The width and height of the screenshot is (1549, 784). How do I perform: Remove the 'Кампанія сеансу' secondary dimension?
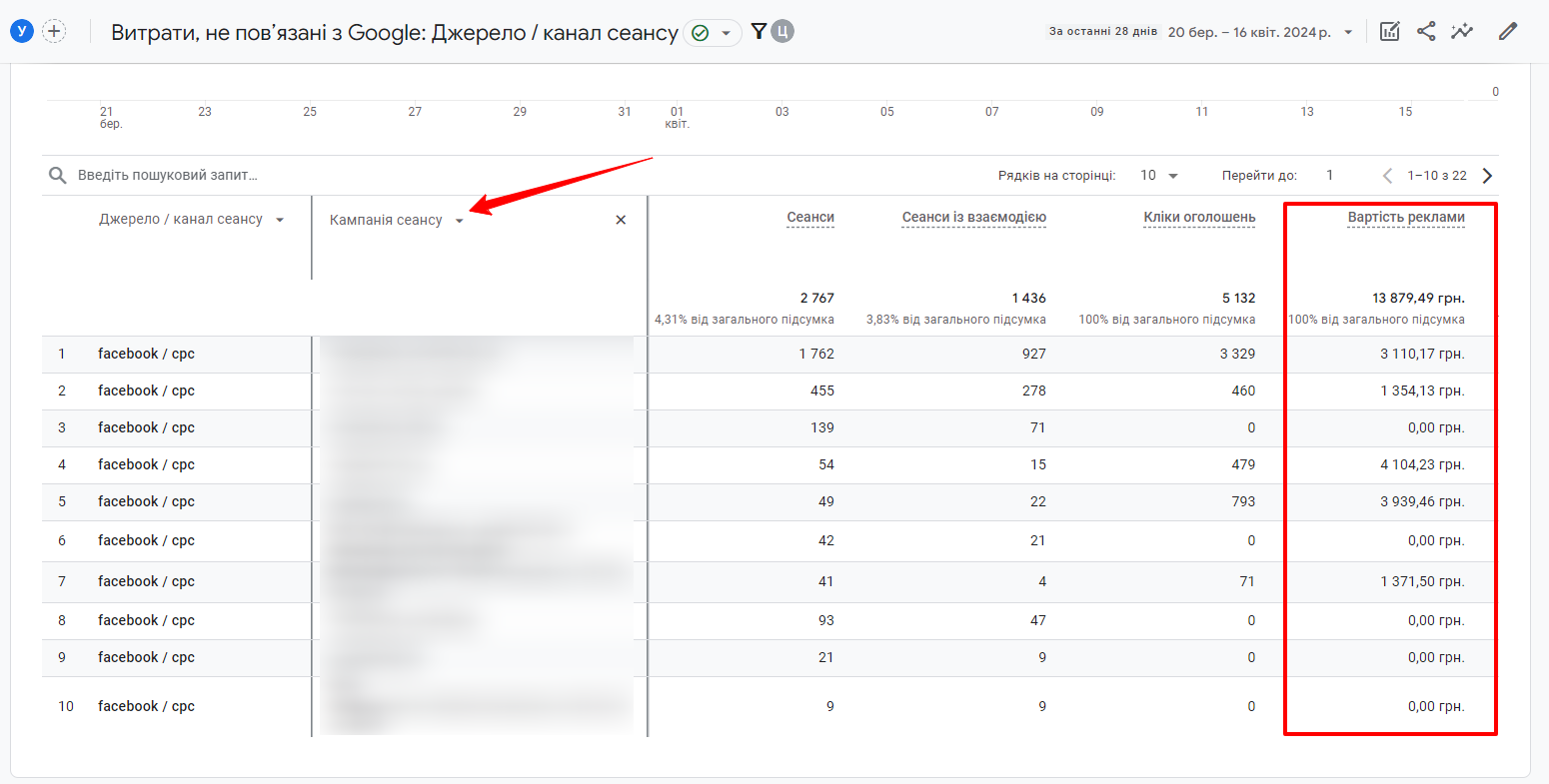621,220
